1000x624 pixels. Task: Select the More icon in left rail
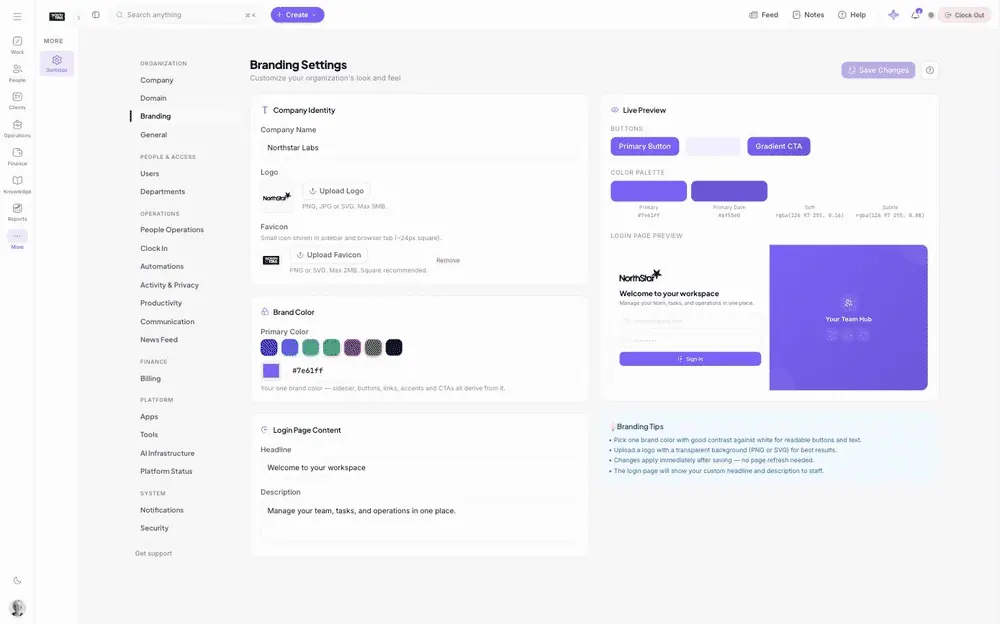pyautogui.click(x=17, y=240)
